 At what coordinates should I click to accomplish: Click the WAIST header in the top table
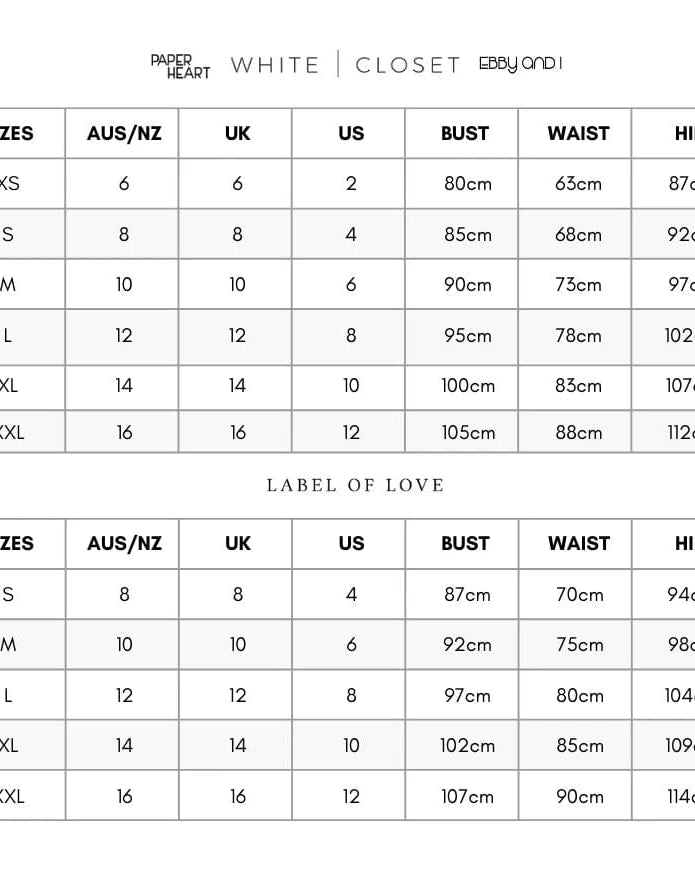(x=578, y=133)
